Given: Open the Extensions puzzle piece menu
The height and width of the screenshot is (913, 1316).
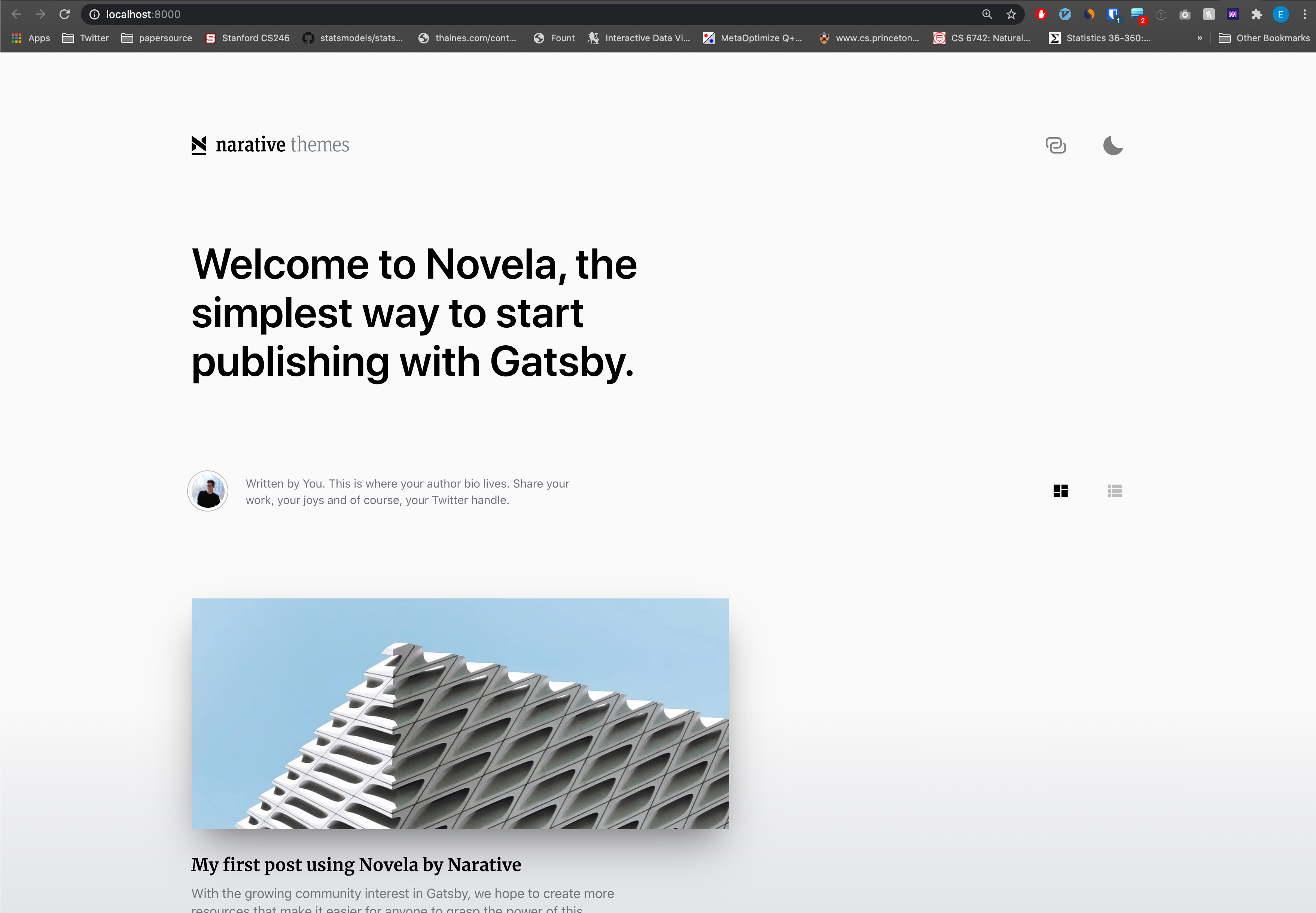Looking at the screenshot, I should coord(1256,14).
